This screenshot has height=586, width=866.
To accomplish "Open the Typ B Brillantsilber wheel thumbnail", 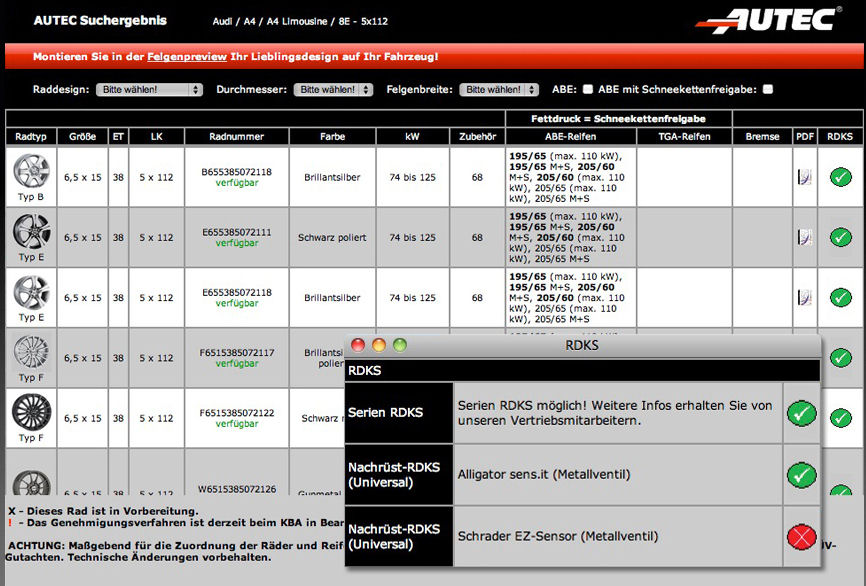I will tap(31, 171).
